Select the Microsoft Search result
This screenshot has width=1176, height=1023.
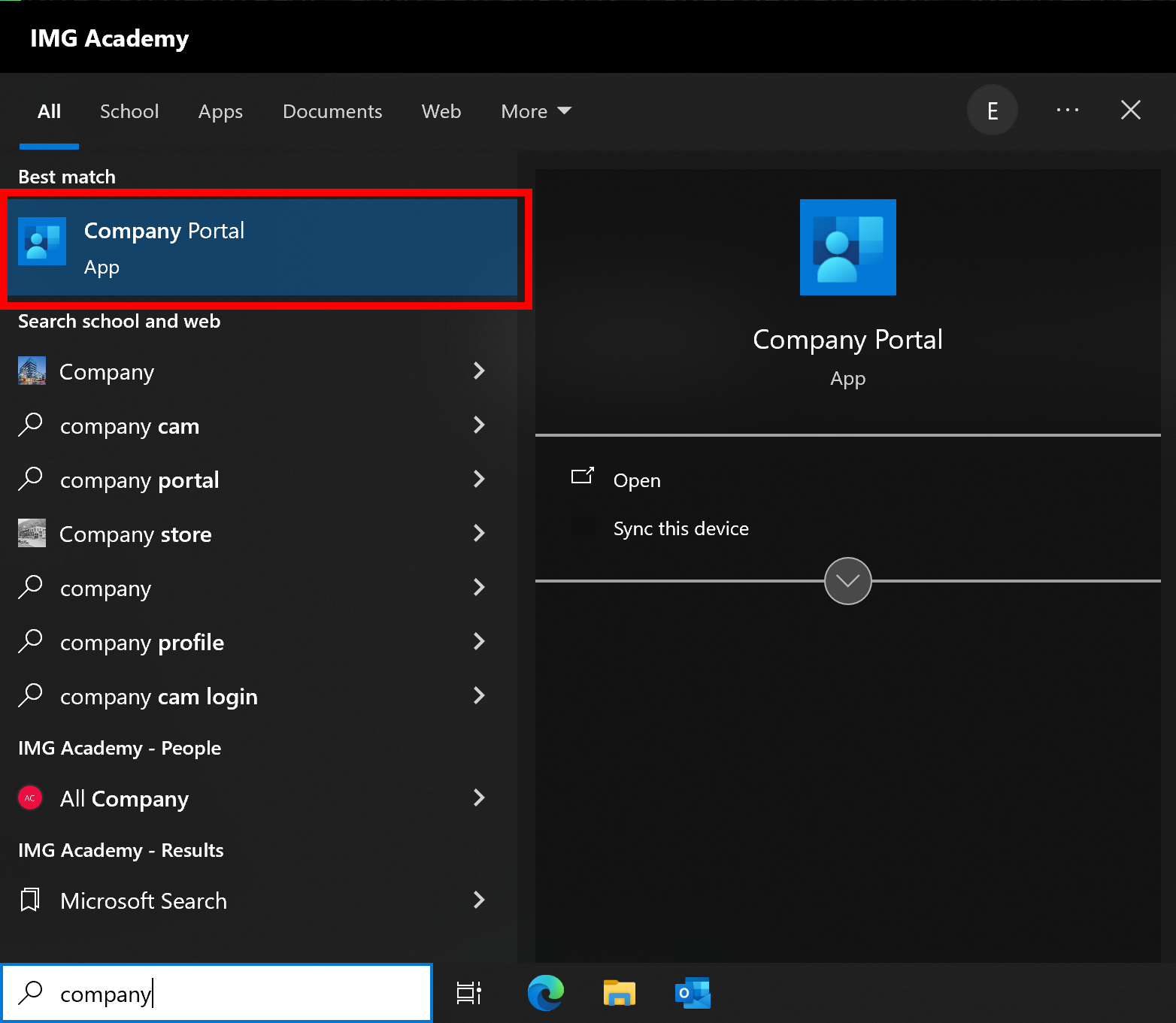click(144, 901)
